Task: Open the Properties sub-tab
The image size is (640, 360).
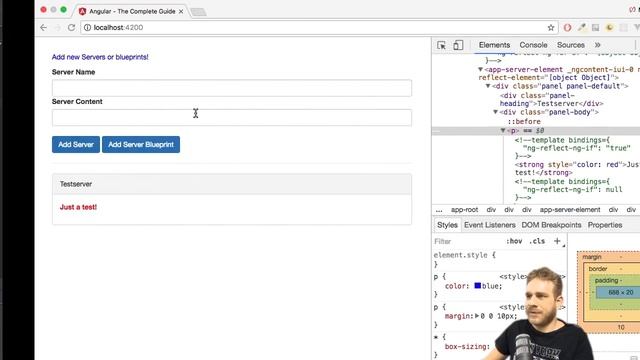Action: pyautogui.click(x=605, y=225)
